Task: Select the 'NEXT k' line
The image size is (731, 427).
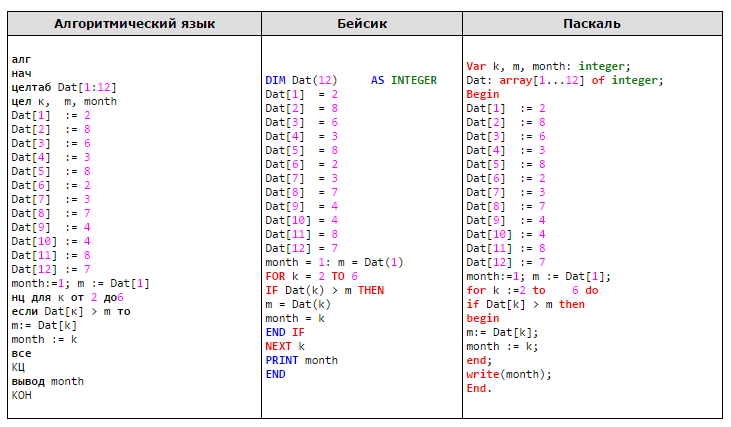Action: coord(285,346)
